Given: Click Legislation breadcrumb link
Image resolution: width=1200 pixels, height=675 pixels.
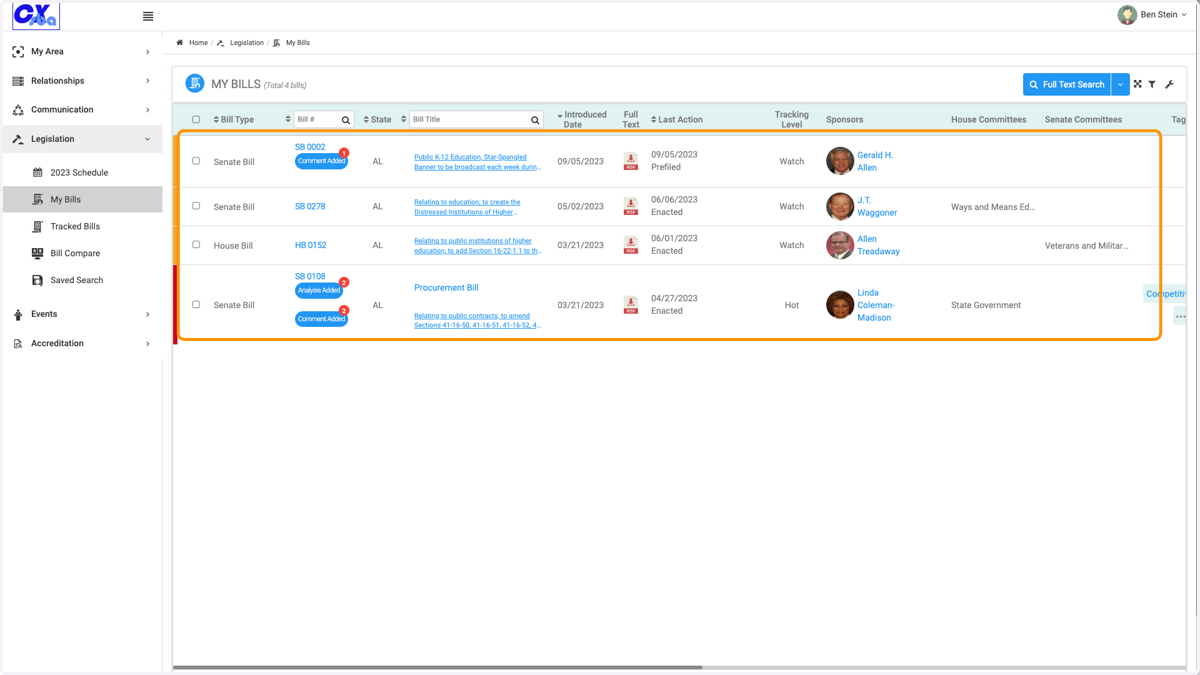Looking at the screenshot, I should (246, 43).
